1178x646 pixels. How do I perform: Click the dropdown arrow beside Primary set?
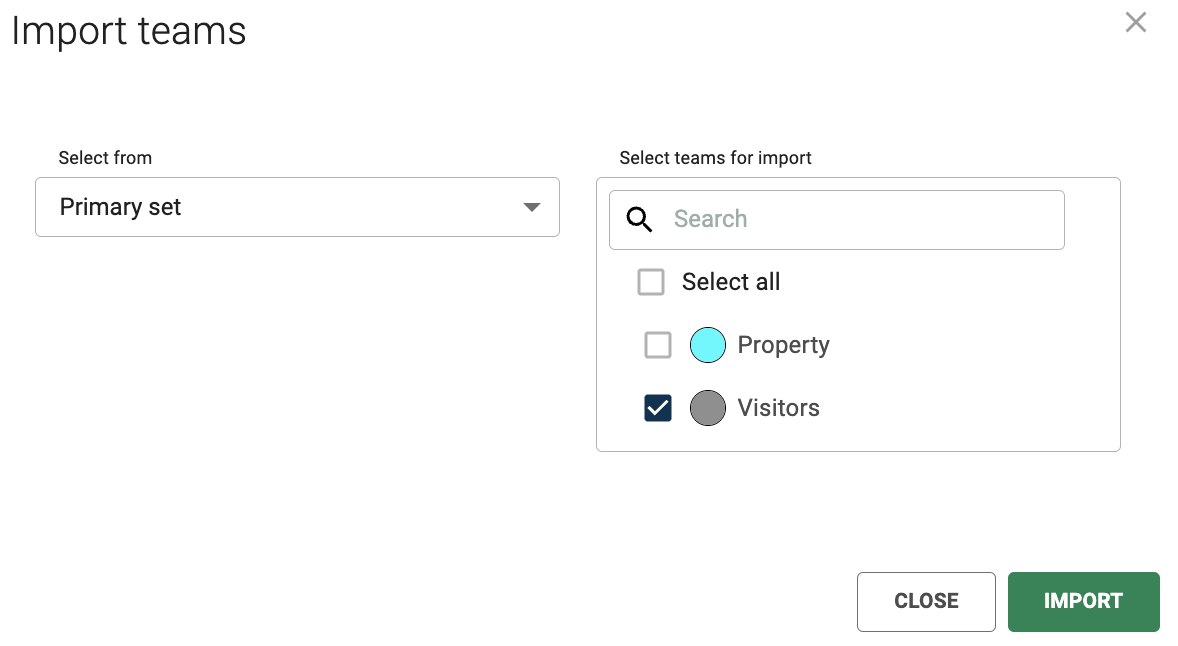[x=532, y=207]
